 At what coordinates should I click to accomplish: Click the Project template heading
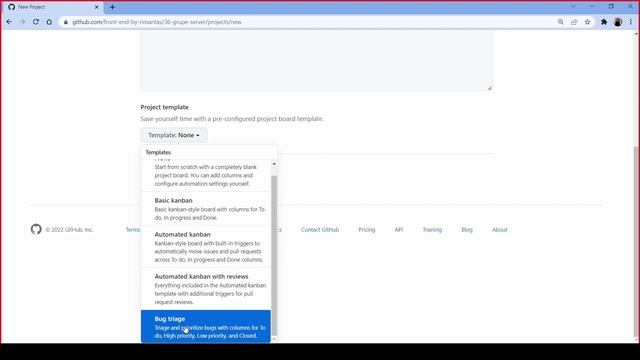point(164,107)
